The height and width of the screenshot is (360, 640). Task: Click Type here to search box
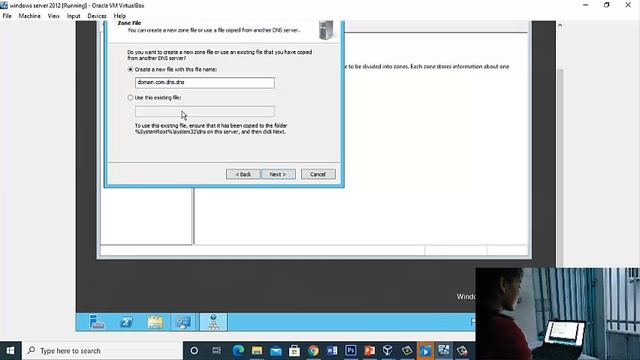click(102, 351)
